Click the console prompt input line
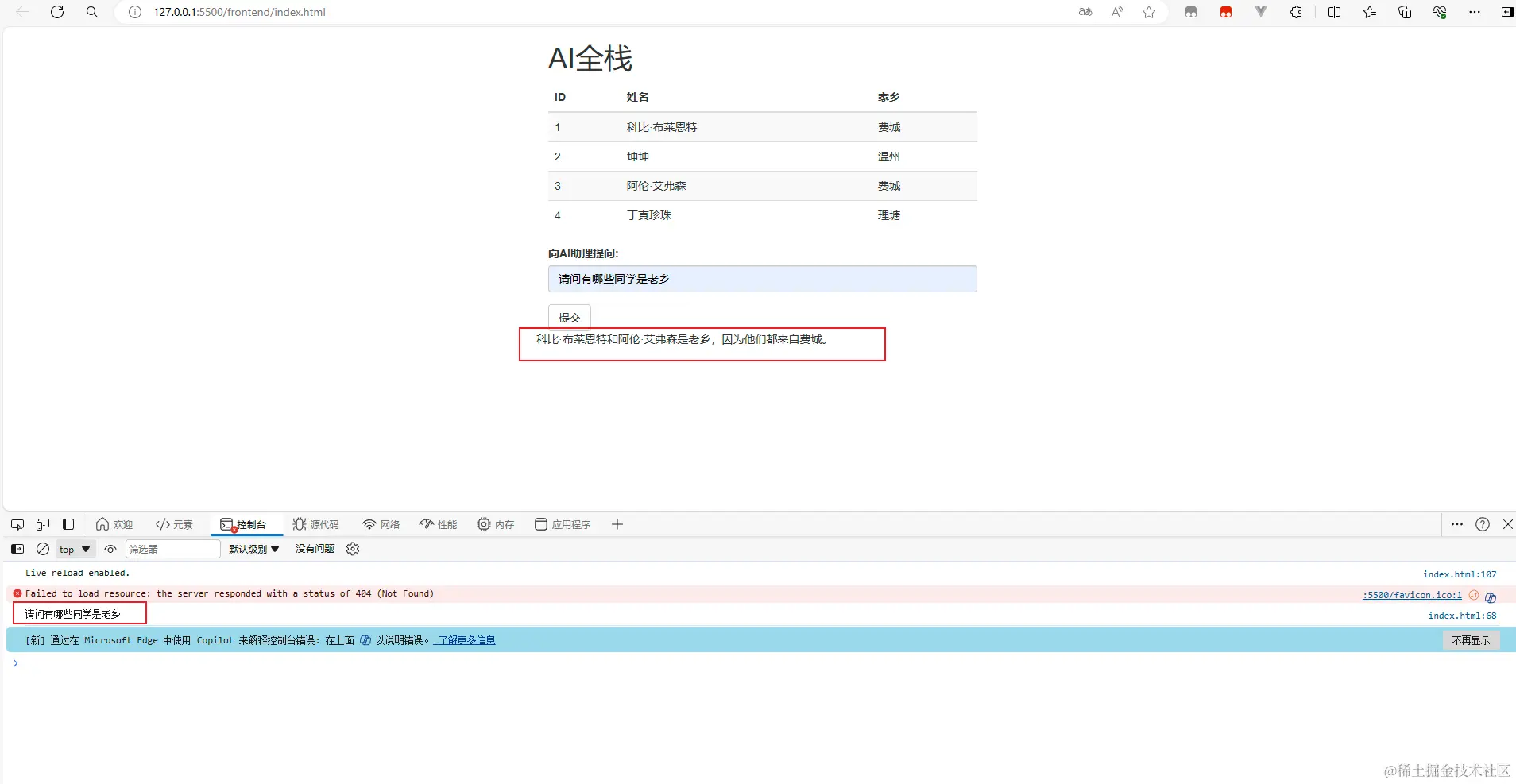 [763, 663]
